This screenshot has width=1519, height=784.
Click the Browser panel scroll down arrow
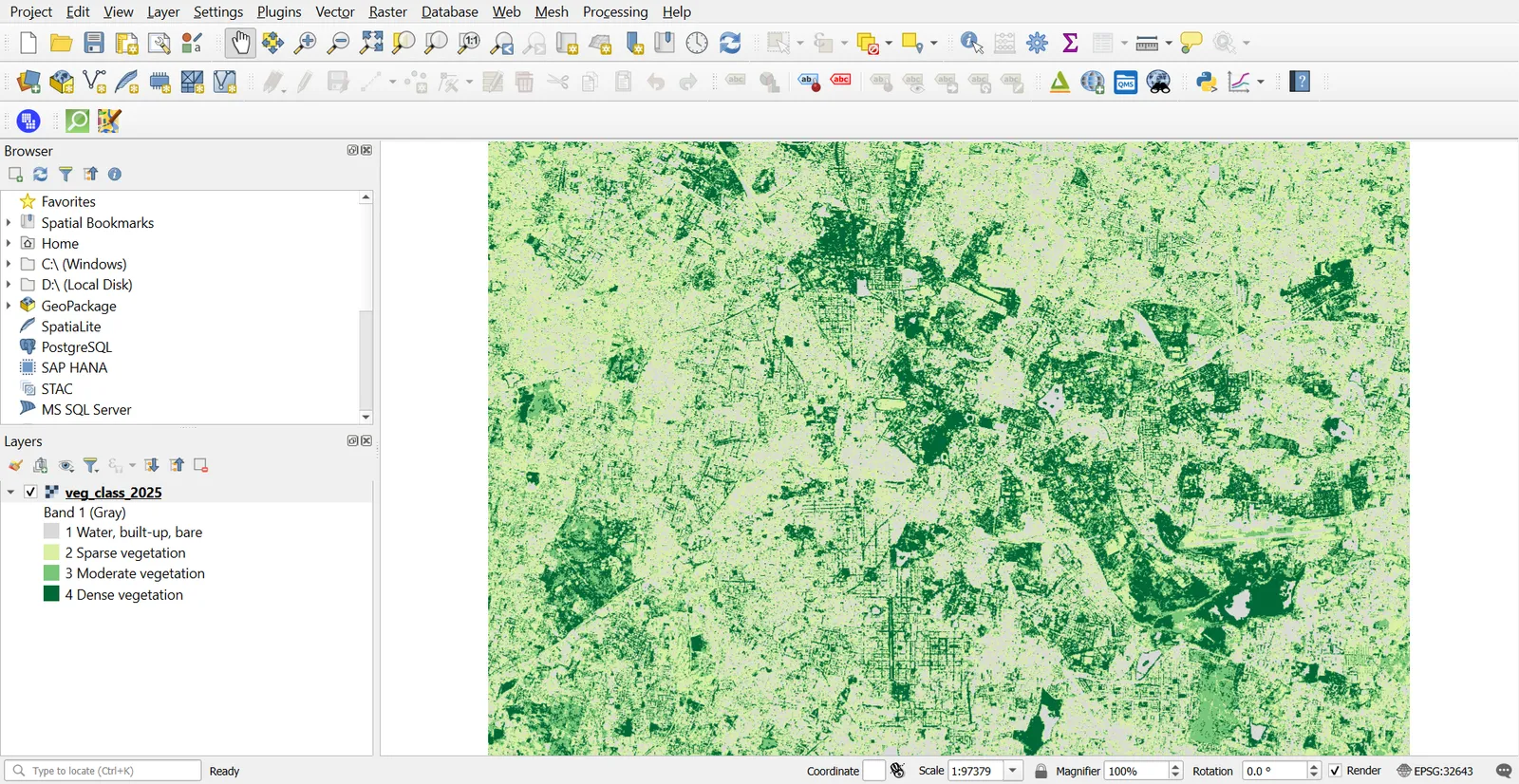(x=366, y=417)
